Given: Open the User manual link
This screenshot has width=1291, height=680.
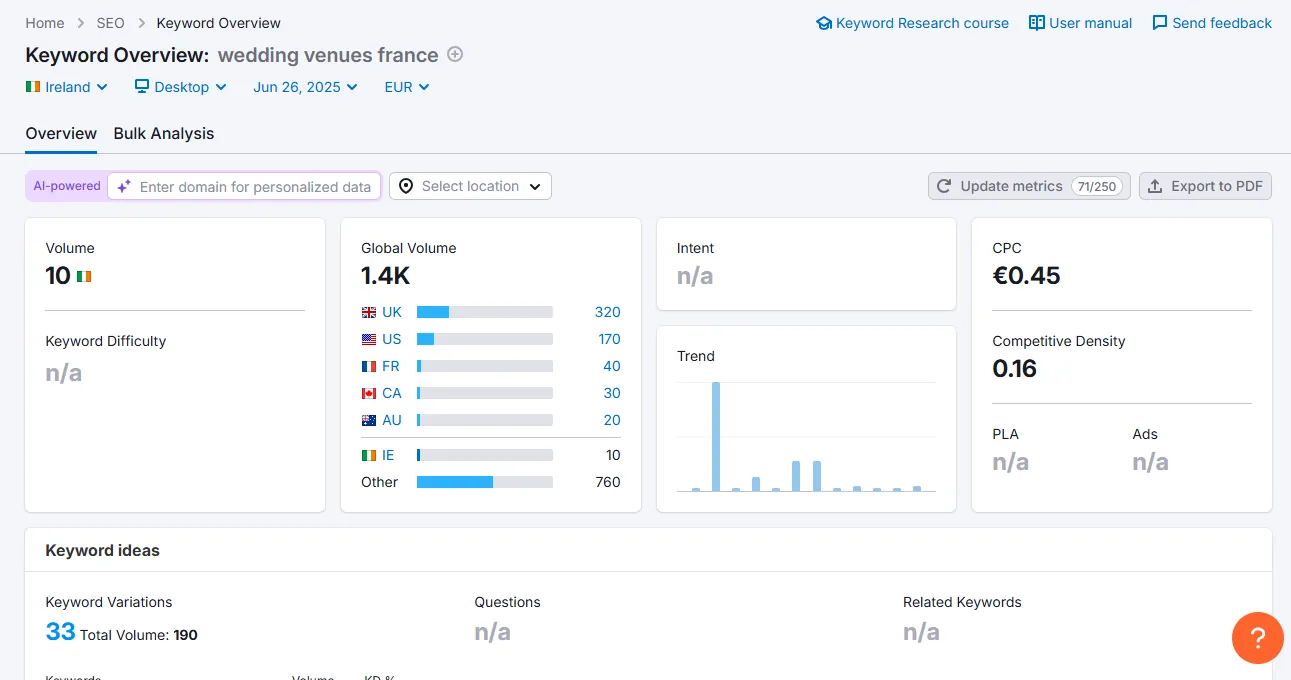Looking at the screenshot, I should (1081, 23).
